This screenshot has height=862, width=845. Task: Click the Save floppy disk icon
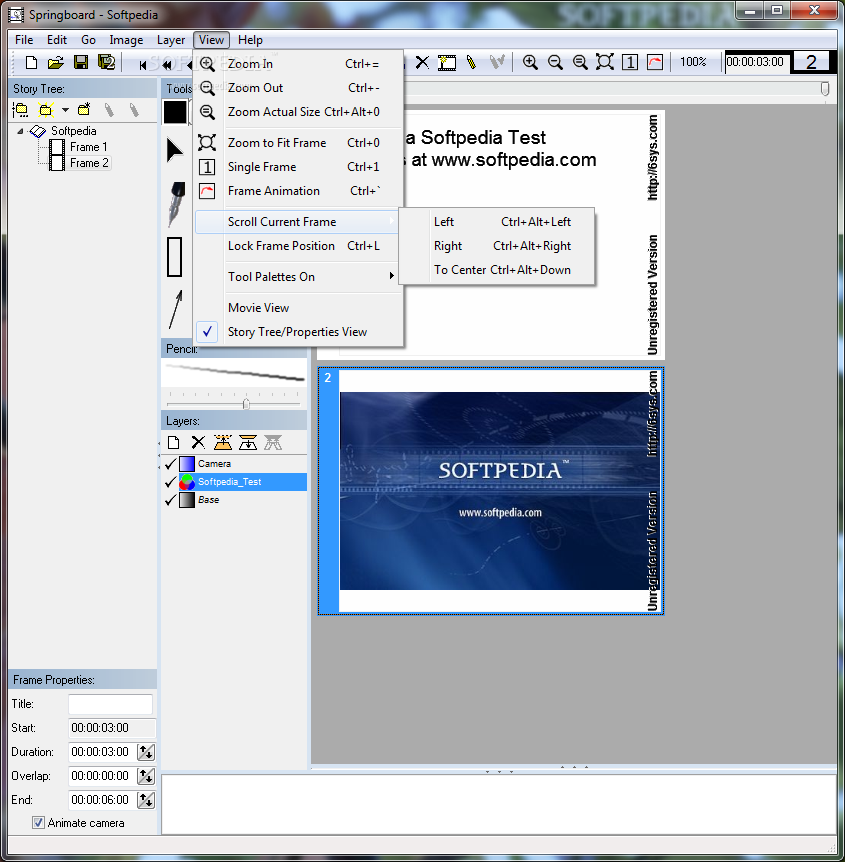coord(81,63)
